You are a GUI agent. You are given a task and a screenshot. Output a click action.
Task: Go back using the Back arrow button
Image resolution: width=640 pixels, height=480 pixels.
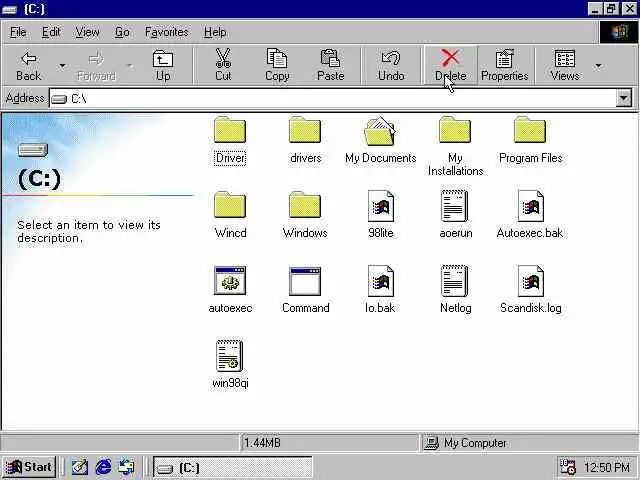[x=29, y=65]
